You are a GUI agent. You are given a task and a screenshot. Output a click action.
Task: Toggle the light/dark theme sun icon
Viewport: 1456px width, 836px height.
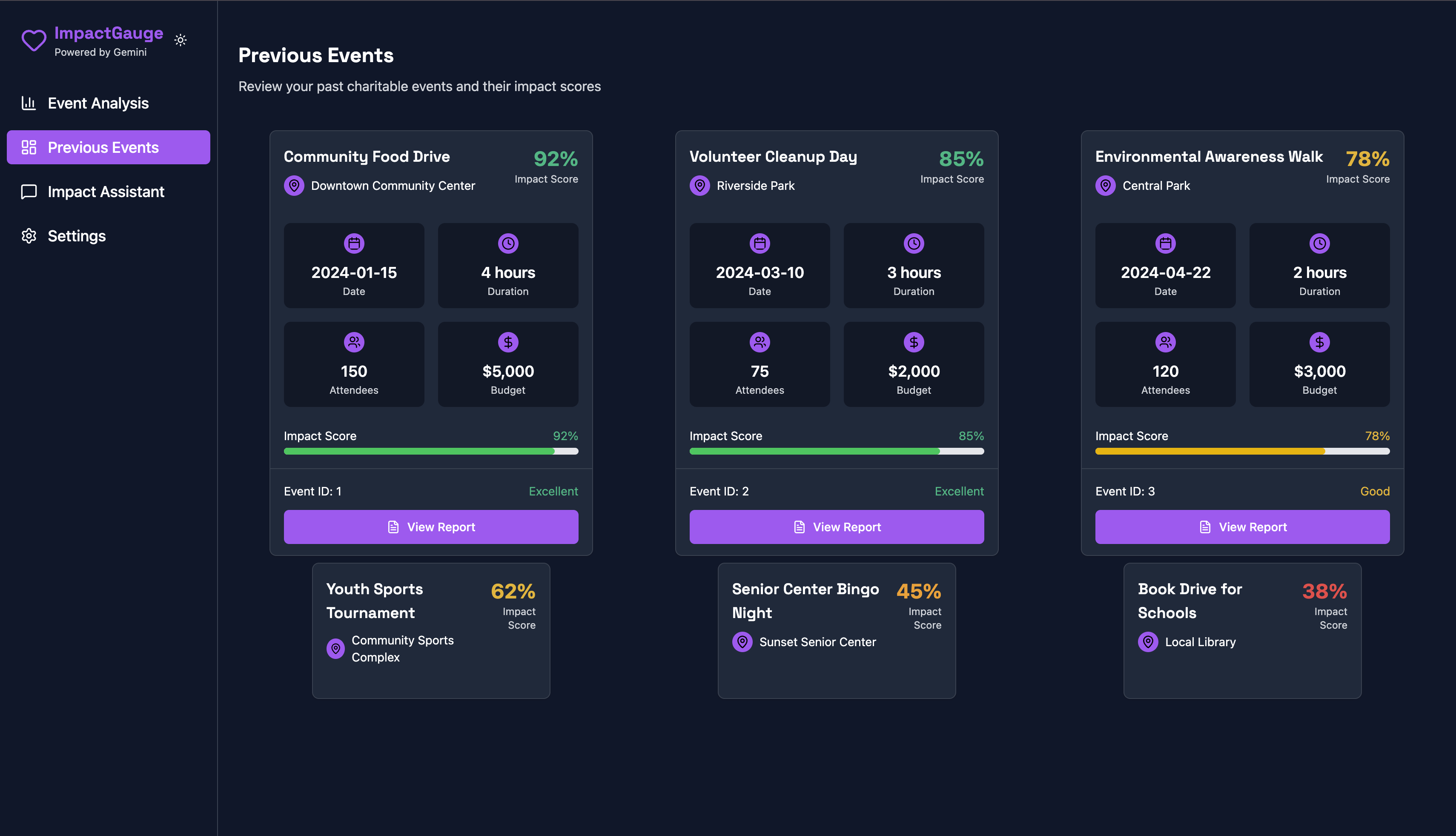coord(180,40)
